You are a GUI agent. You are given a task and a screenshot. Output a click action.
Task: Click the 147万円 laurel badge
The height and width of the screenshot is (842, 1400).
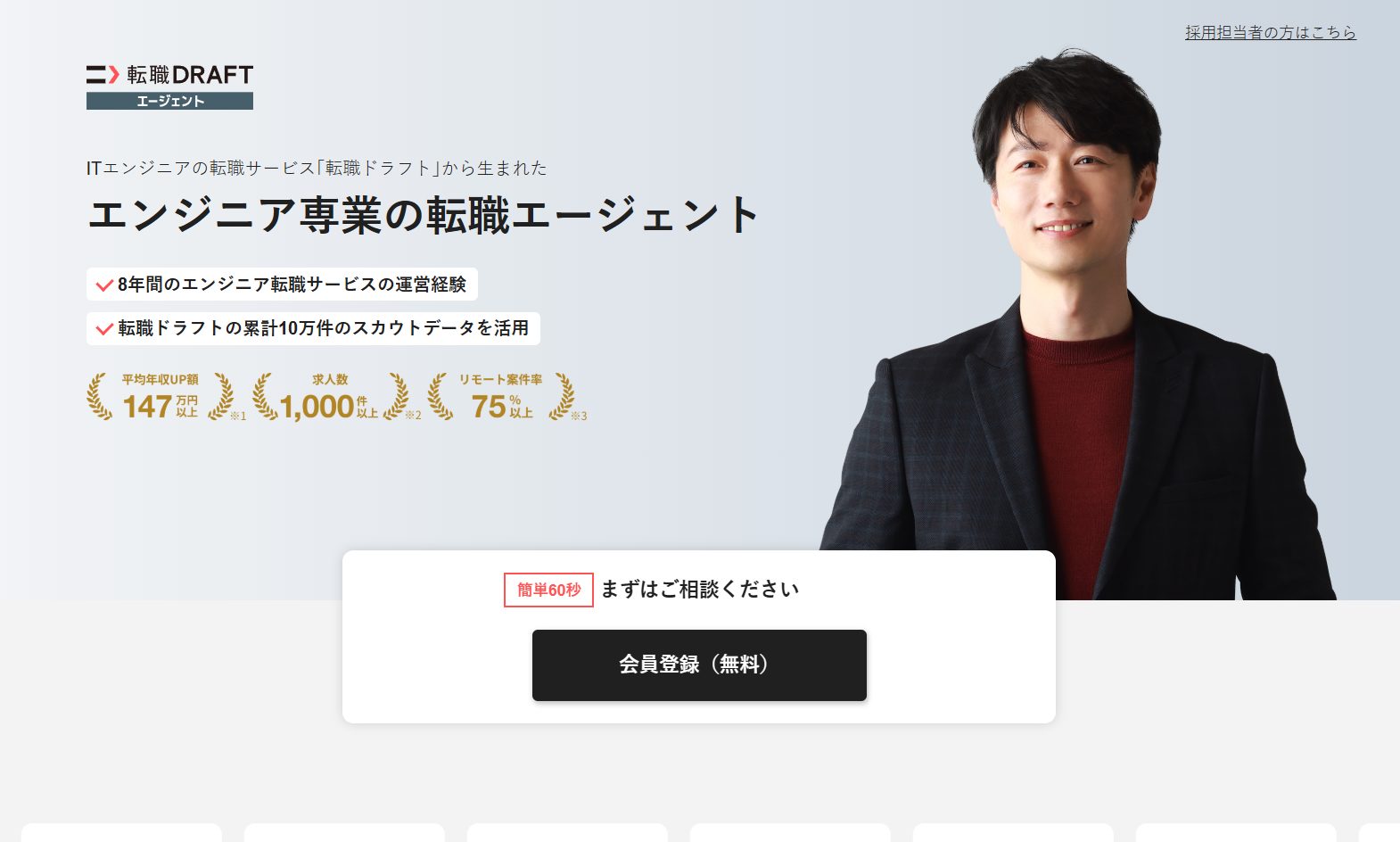point(161,397)
